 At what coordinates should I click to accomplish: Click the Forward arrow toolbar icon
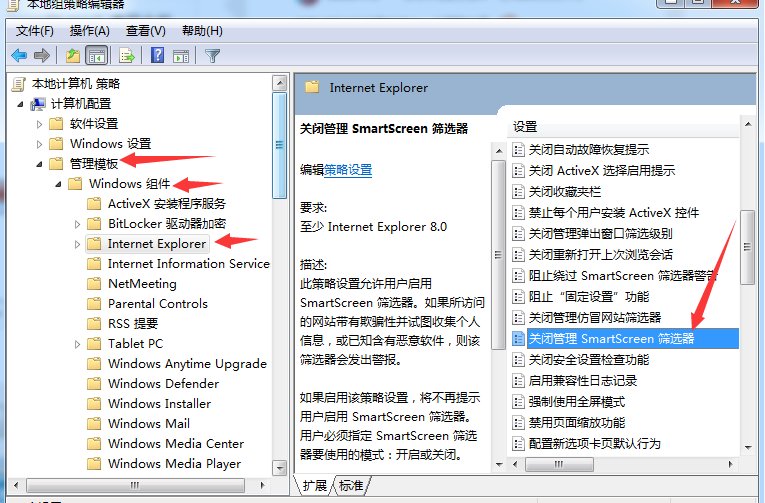(x=42, y=56)
